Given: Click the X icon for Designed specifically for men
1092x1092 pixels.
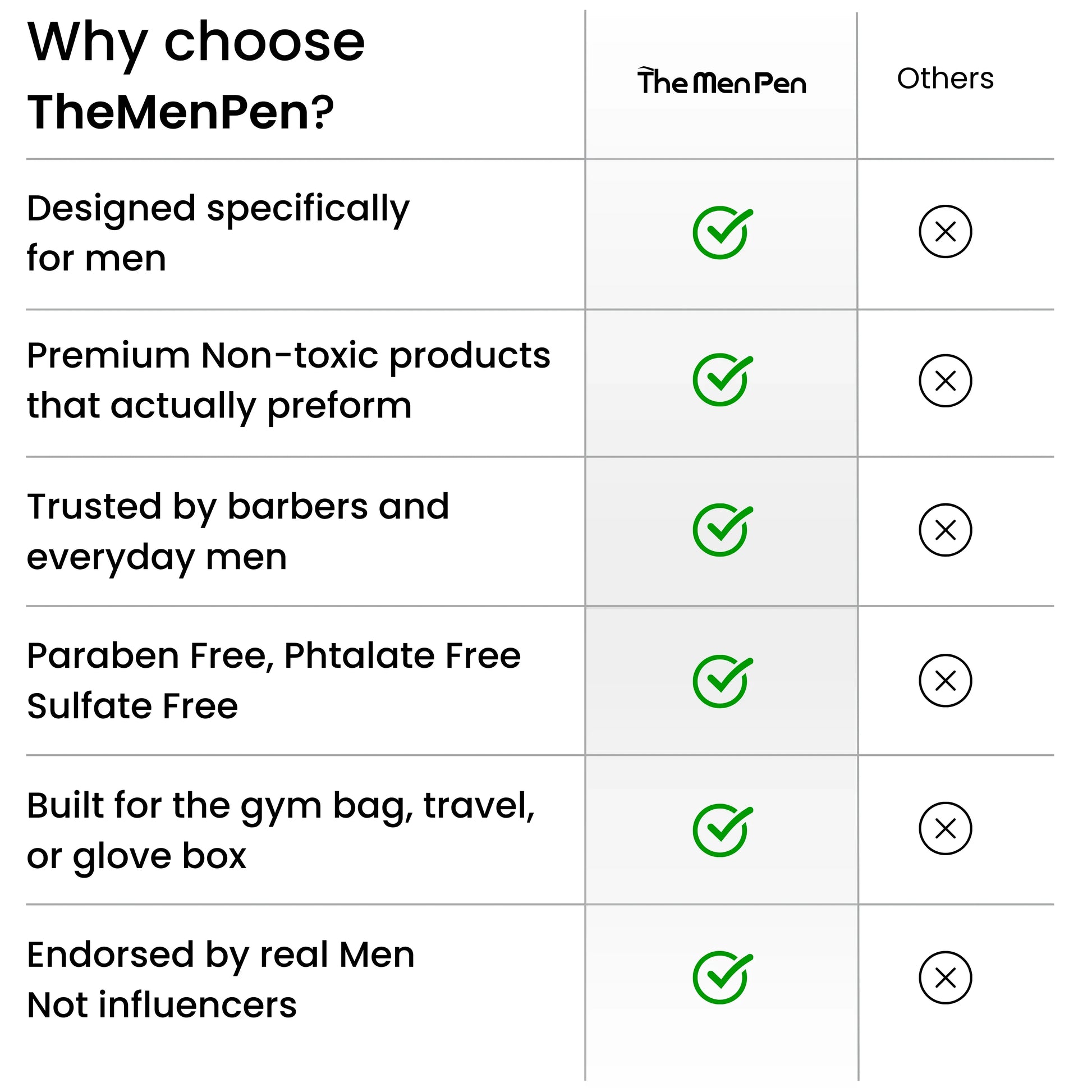Looking at the screenshot, I should tap(945, 232).
